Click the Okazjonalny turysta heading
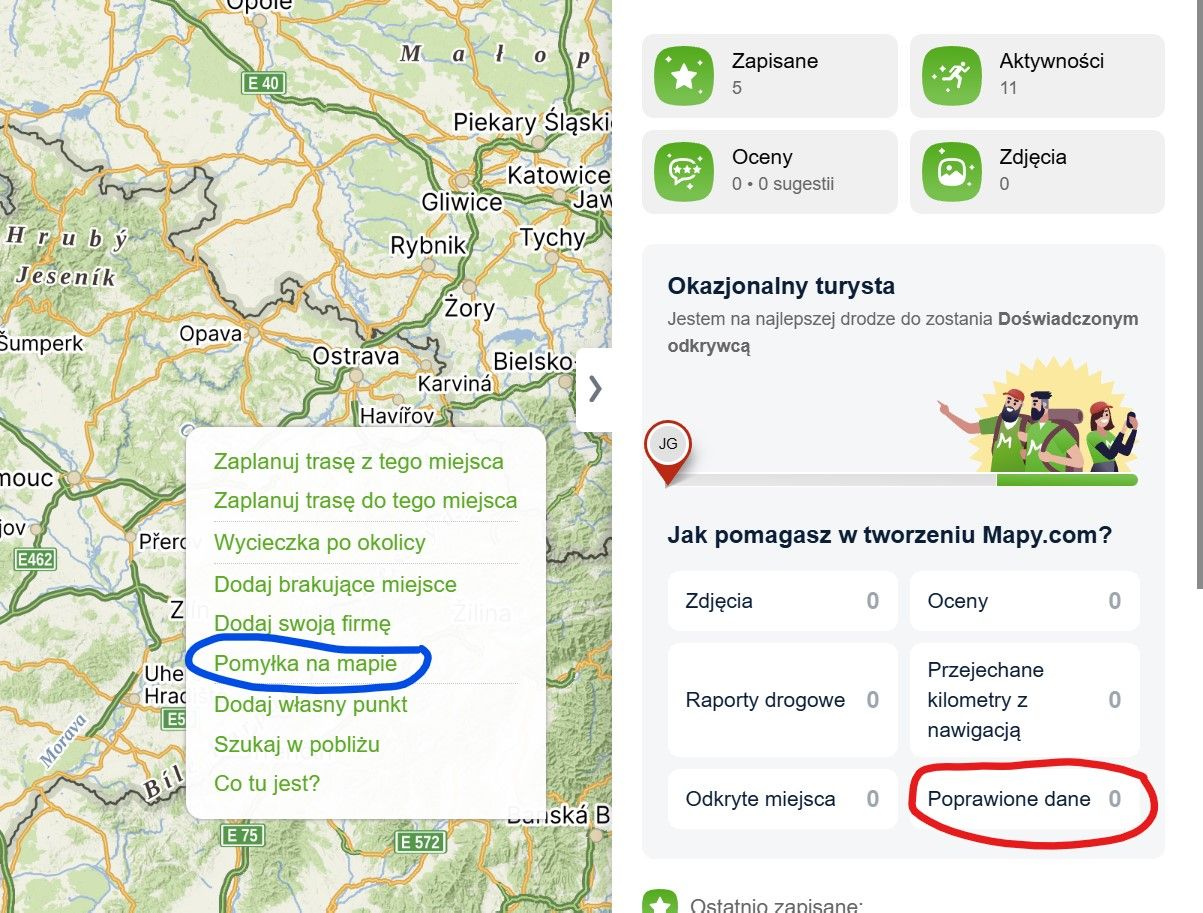Screen dimensions: 1203x913 tap(781, 286)
